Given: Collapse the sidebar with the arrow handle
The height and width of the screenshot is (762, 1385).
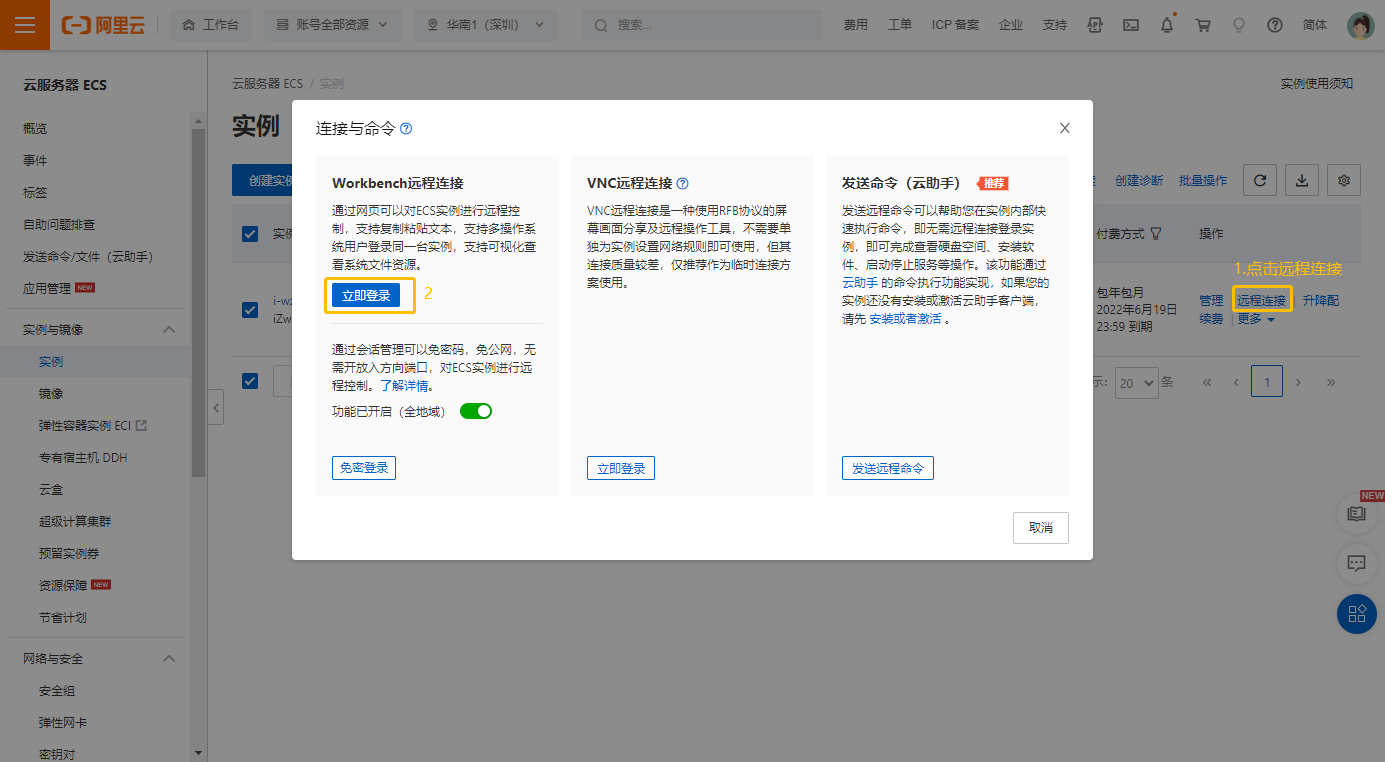Looking at the screenshot, I should (x=216, y=407).
